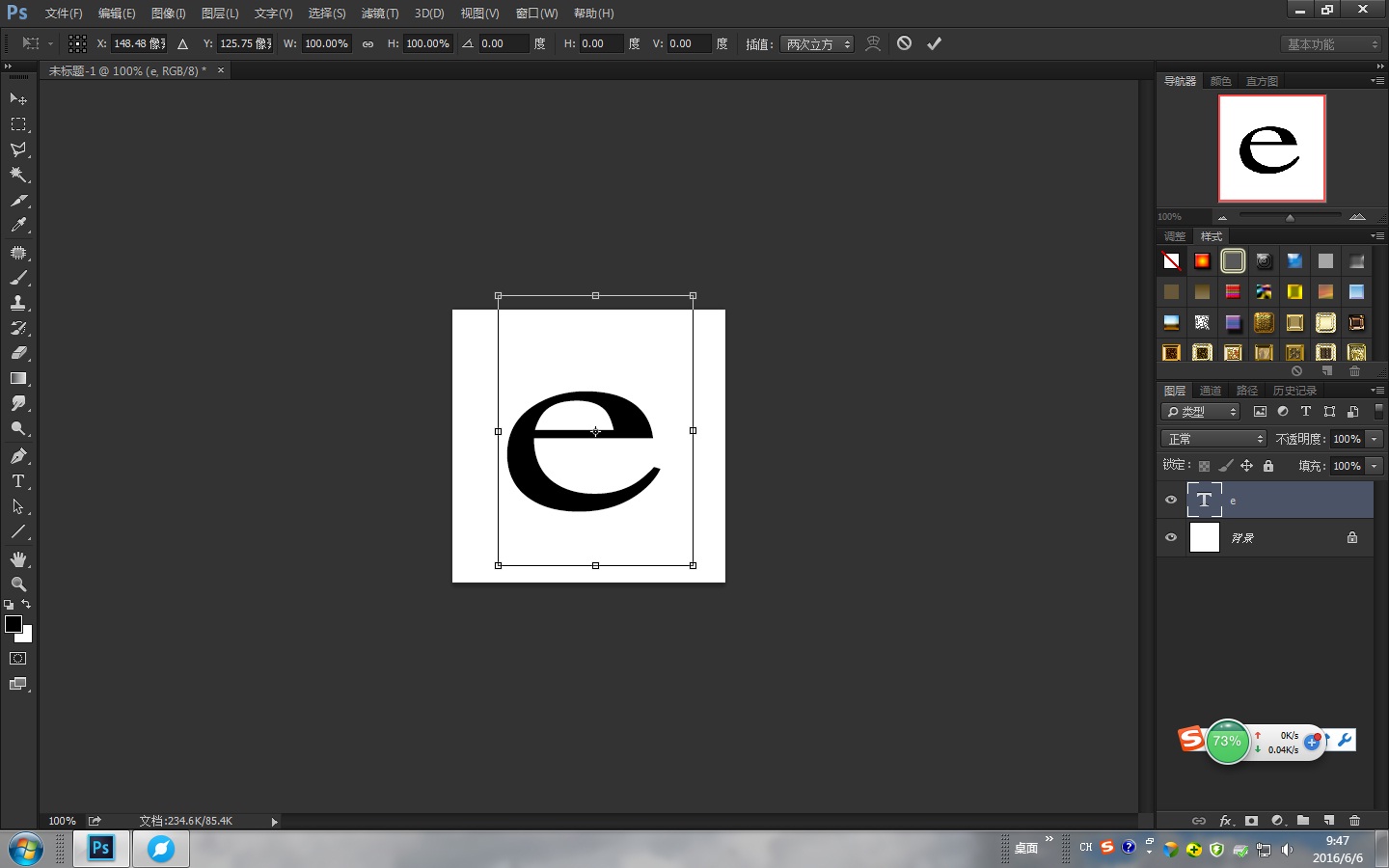The height and width of the screenshot is (868, 1389).
Task: Toggle lock all for layer
Action: tap(1268, 466)
